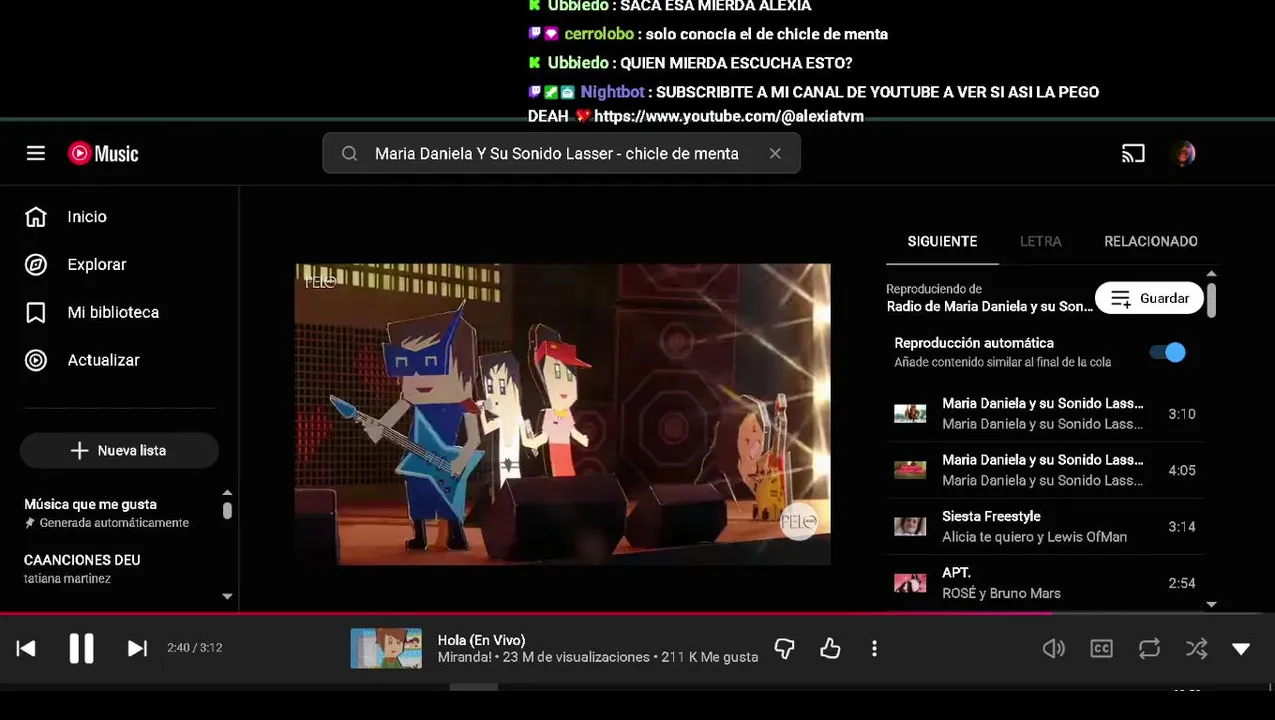Play Siesta Freestyle in the queue
Screen dimensions: 1275x720
click(x=1045, y=527)
